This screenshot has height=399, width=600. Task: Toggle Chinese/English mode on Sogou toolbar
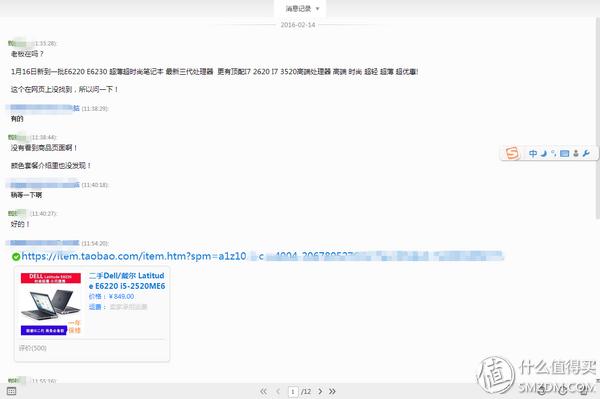click(533, 153)
